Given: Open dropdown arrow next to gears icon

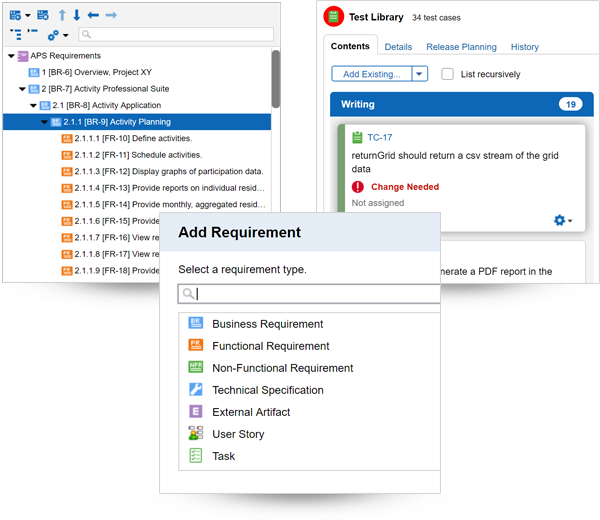Looking at the screenshot, I should [x=66, y=36].
